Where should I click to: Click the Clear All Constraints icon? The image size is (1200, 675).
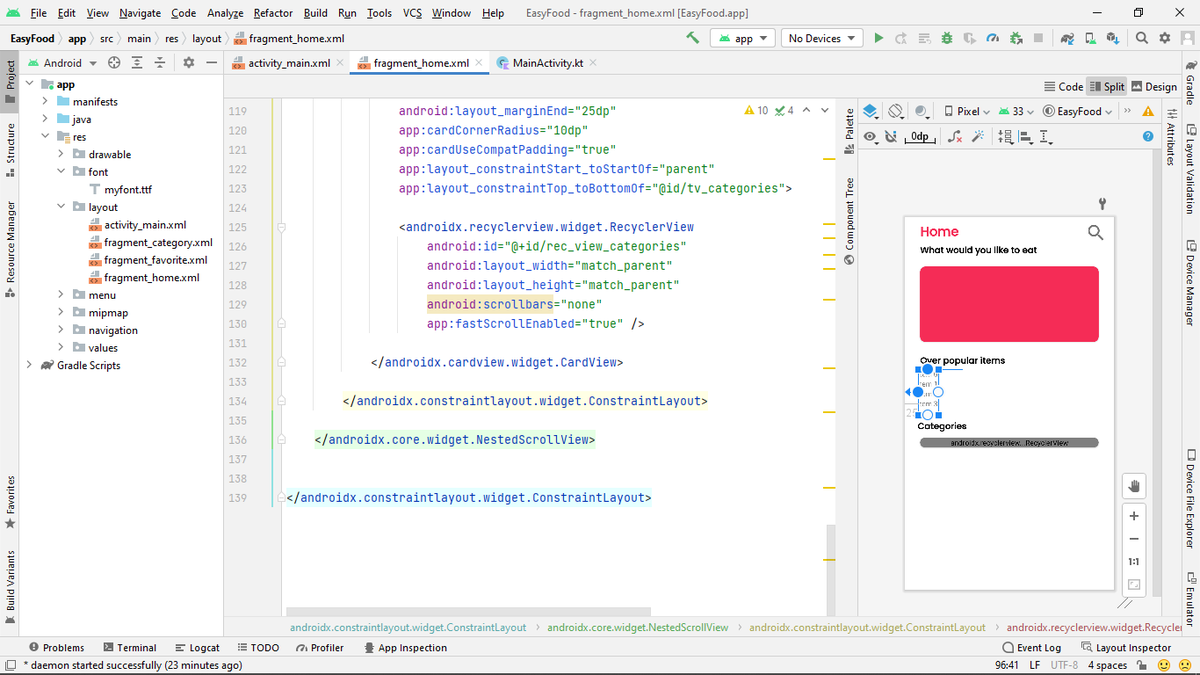pyautogui.click(x=957, y=137)
